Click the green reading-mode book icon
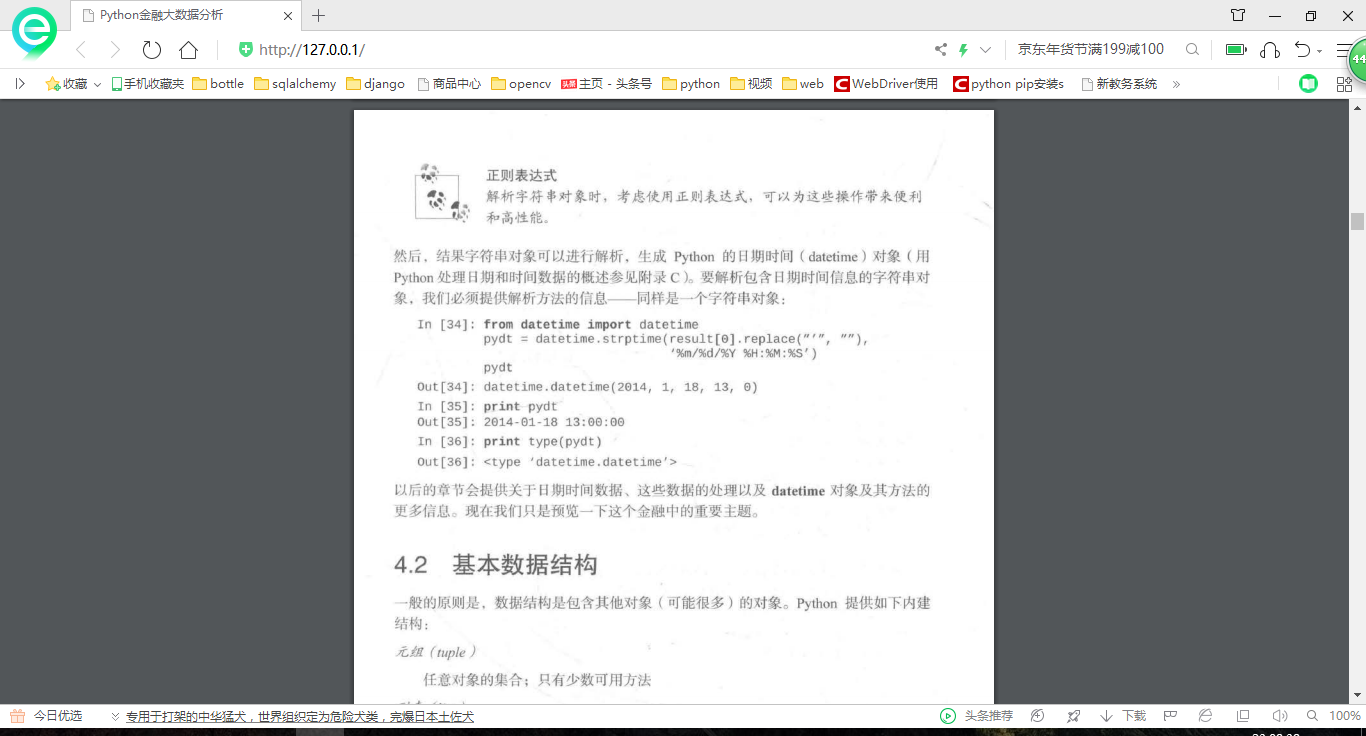This screenshot has width=1366, height=736. [x=1308, y=84]
